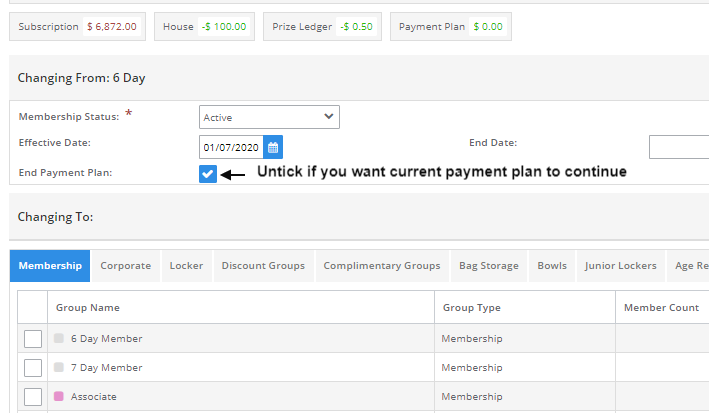Click Membership type in 7 Day Member row

tap(472, 368)
